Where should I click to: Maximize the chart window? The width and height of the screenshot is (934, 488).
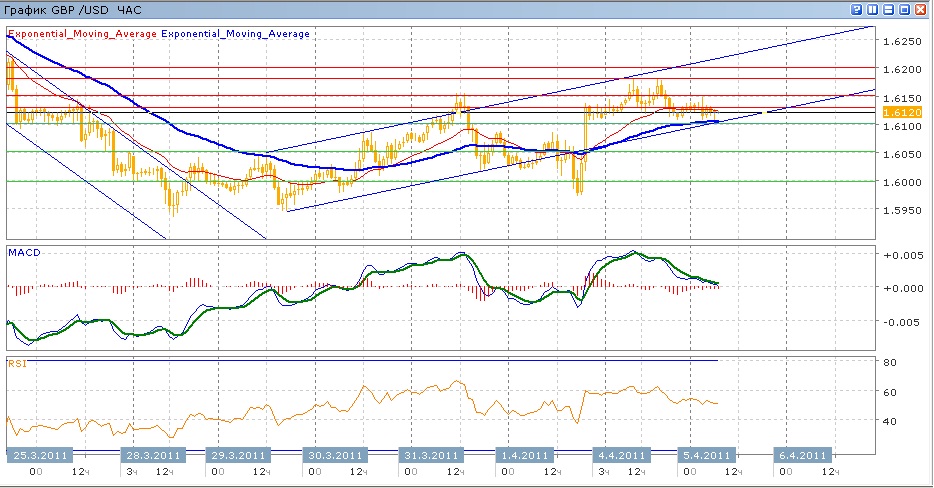[x=905, y=9]
